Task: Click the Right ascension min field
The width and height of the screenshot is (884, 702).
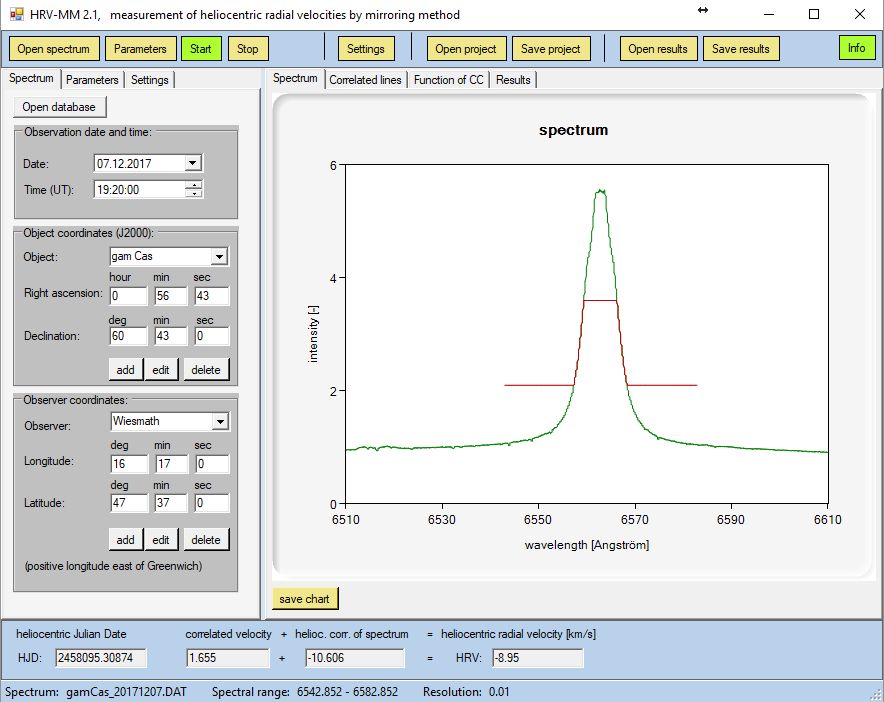Action: pyautogui.click(x=171, y=296)
